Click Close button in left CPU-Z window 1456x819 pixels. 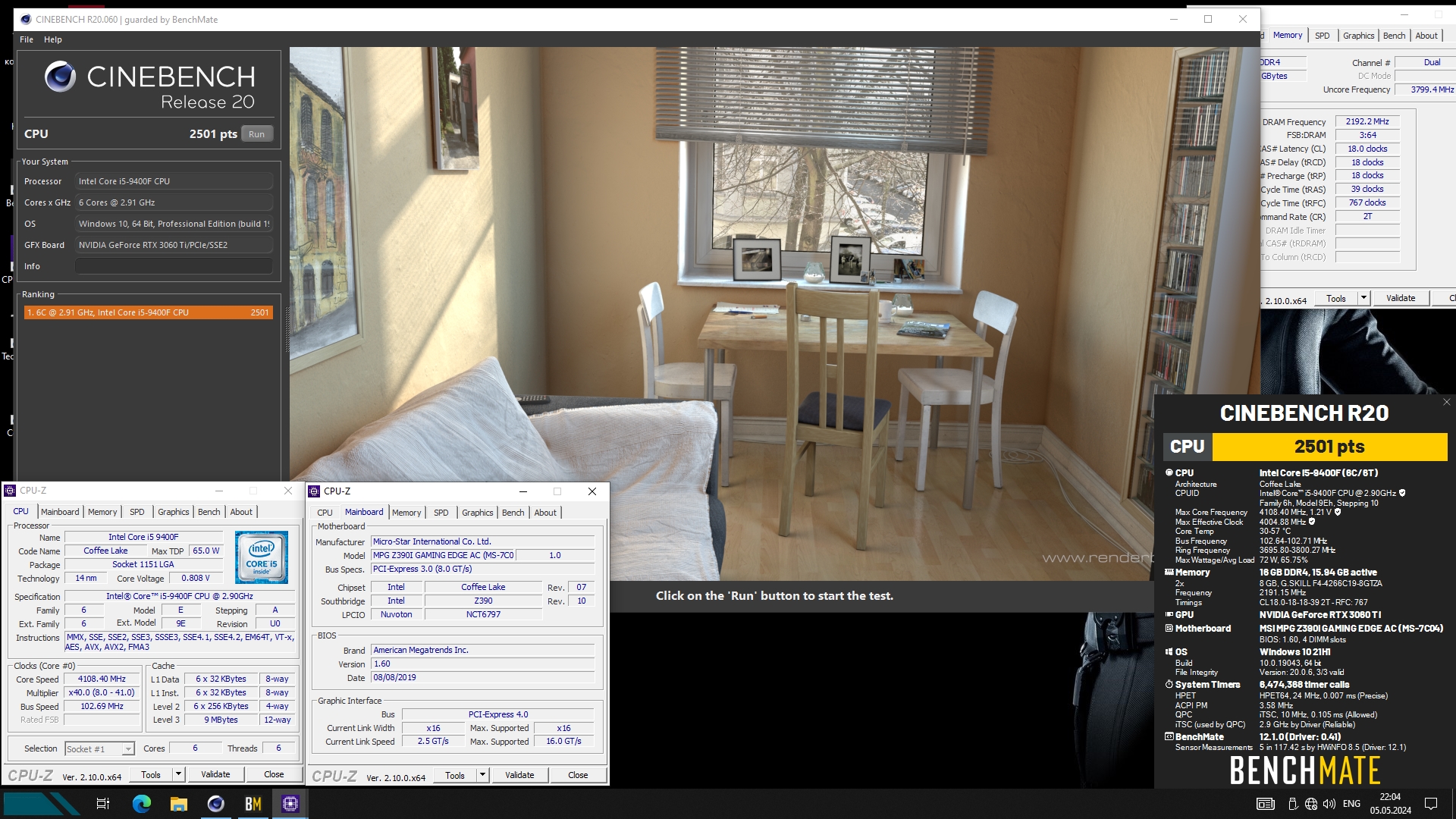click(x=274, y=774)
